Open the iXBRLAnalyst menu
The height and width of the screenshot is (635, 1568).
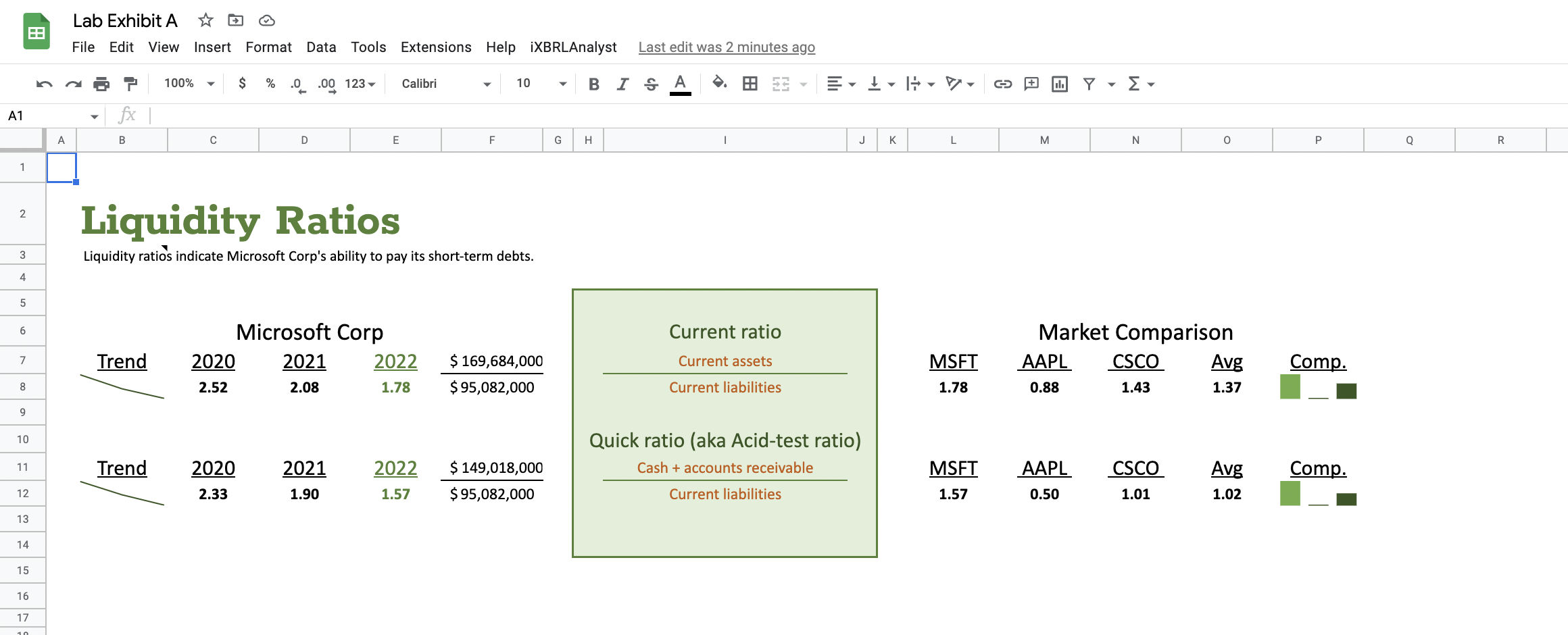coord(573,47)
